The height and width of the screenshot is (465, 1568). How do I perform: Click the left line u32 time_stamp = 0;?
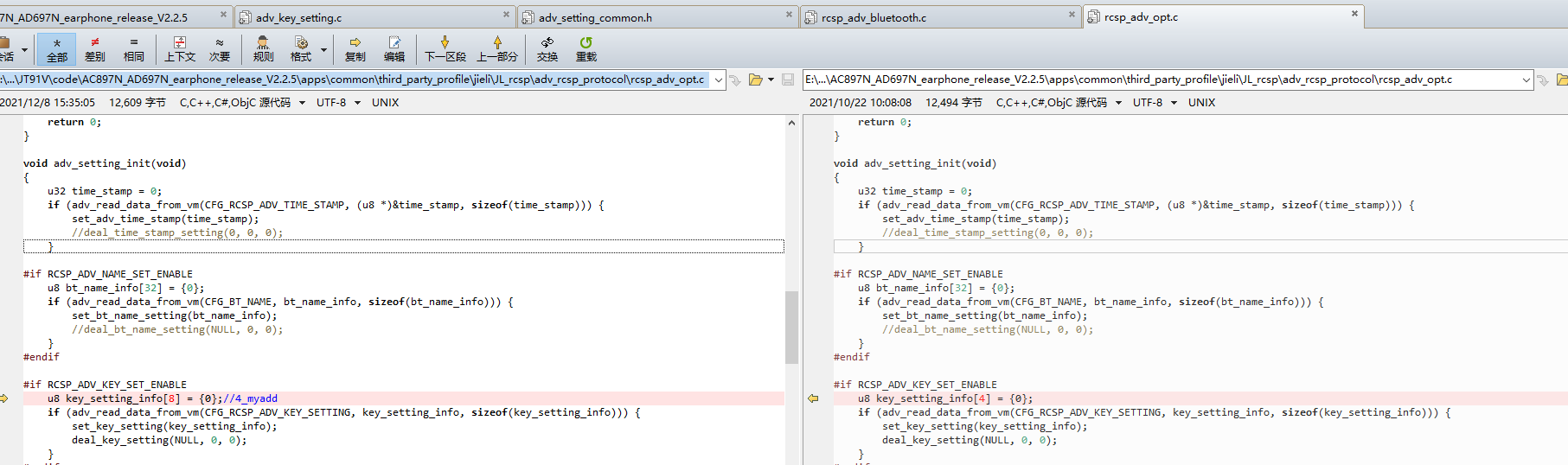pyautogui.click(x=105, y=191)
